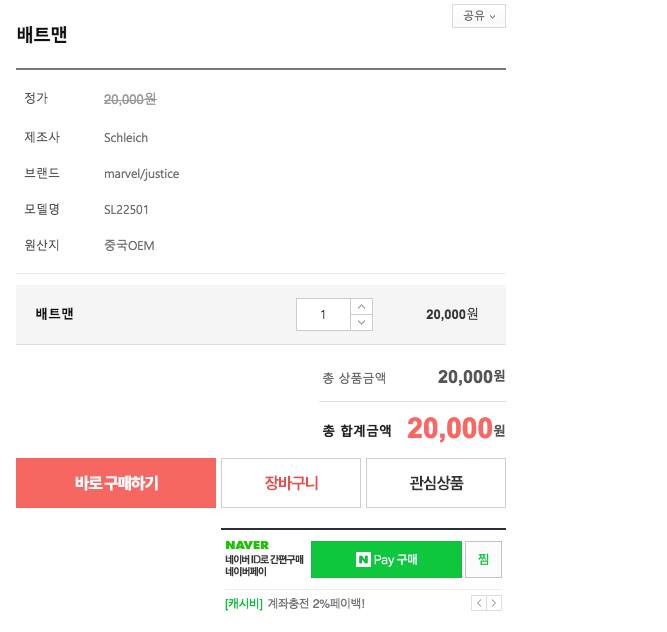The width and height of the screenshot is (667, 632).
Task: Click the SL22501 model name
Action: click(x=126, y=210)
